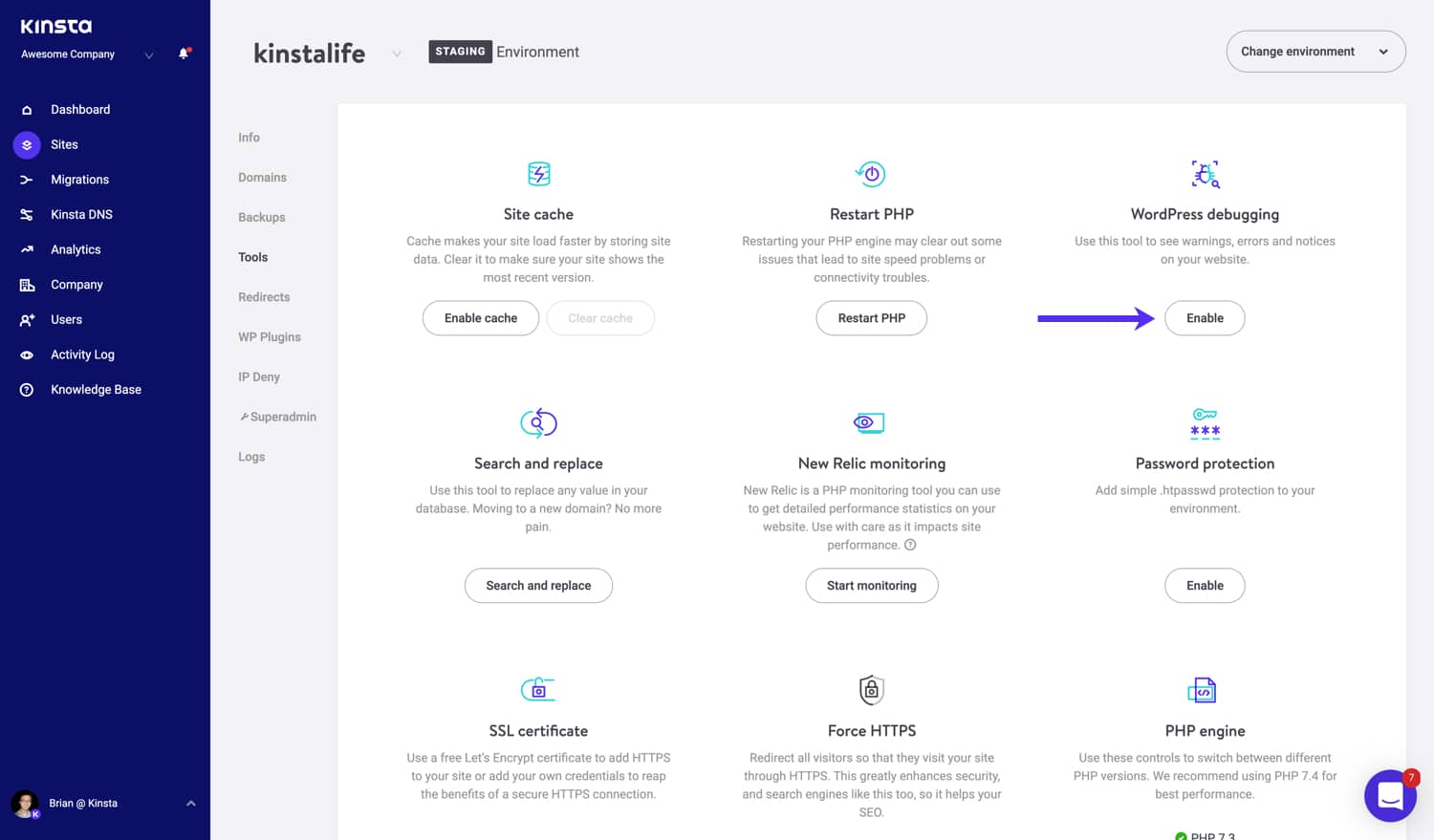Click the Users add-person icon

click(27, 320)
